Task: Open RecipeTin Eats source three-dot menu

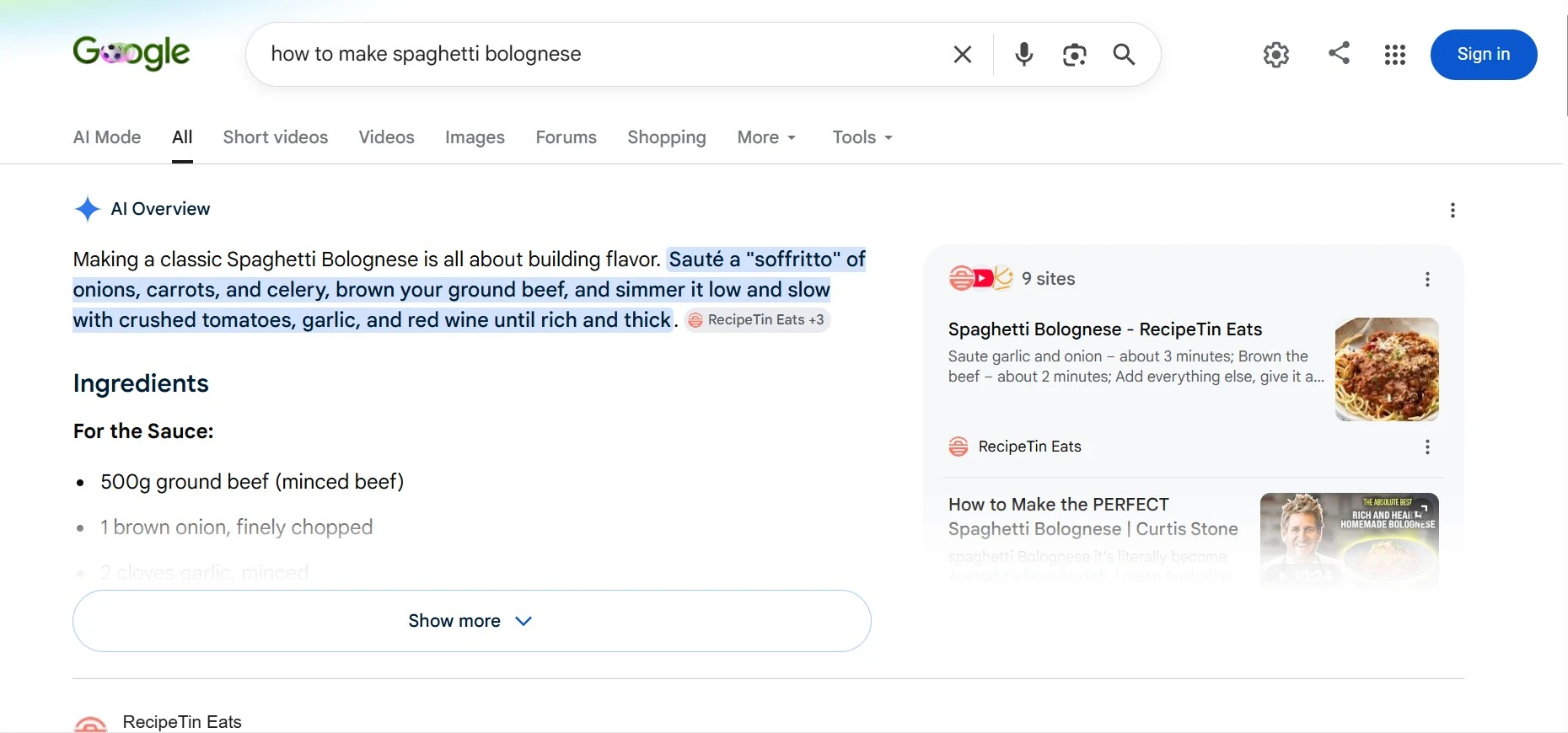Action: point(1427,447)
